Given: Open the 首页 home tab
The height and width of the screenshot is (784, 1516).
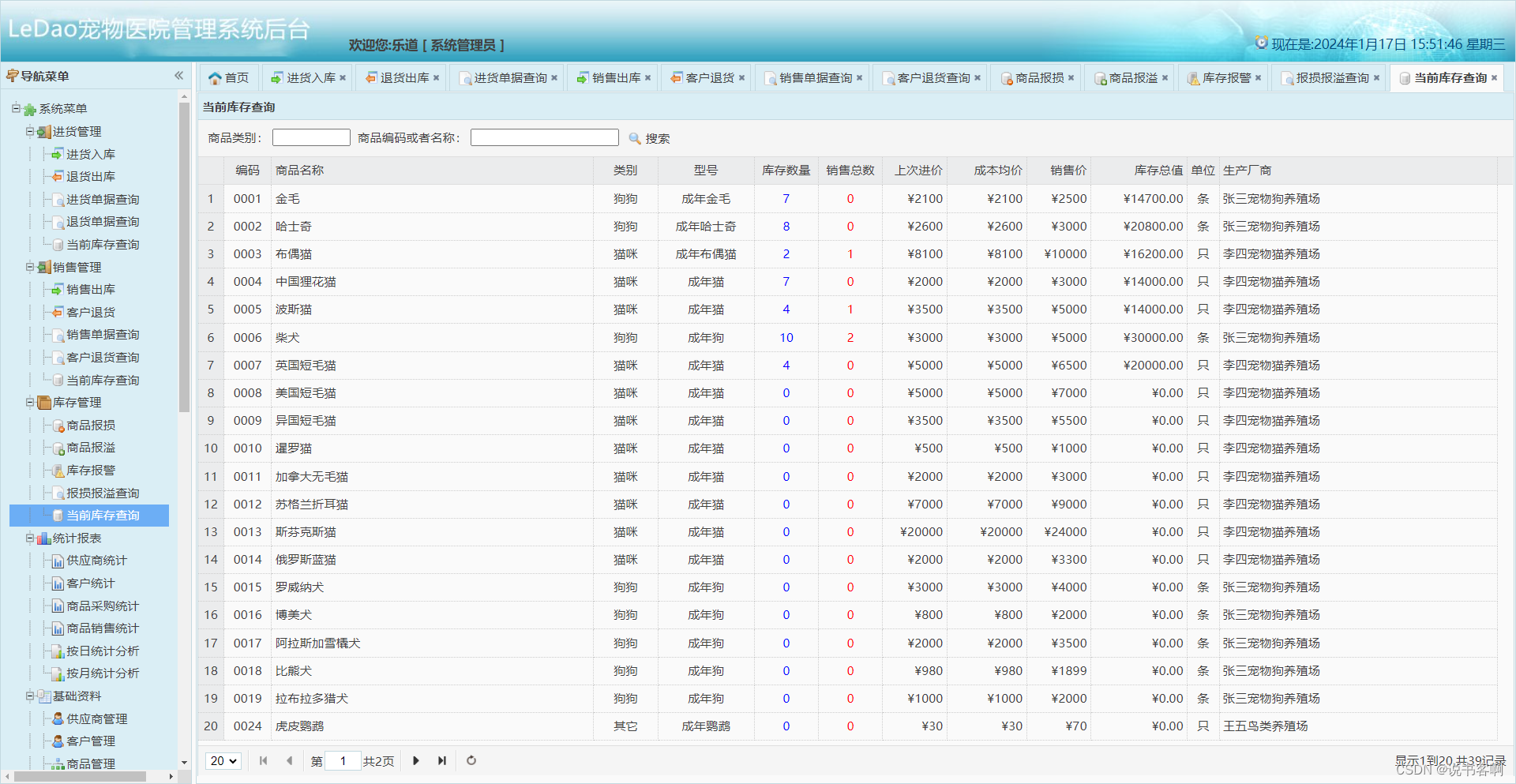Looking at the screenshot, I should (x=228, y=78).
